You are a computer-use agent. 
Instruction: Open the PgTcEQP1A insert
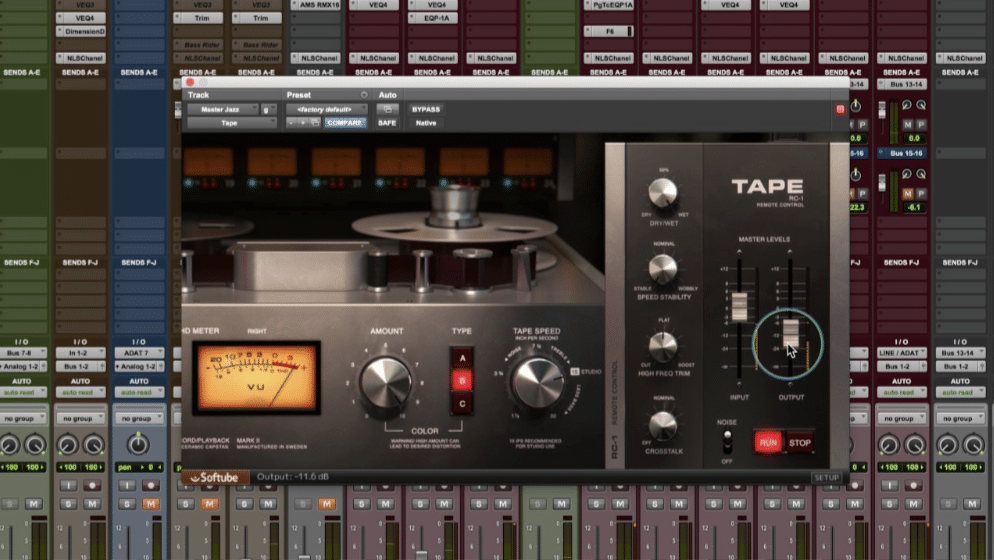609,4
